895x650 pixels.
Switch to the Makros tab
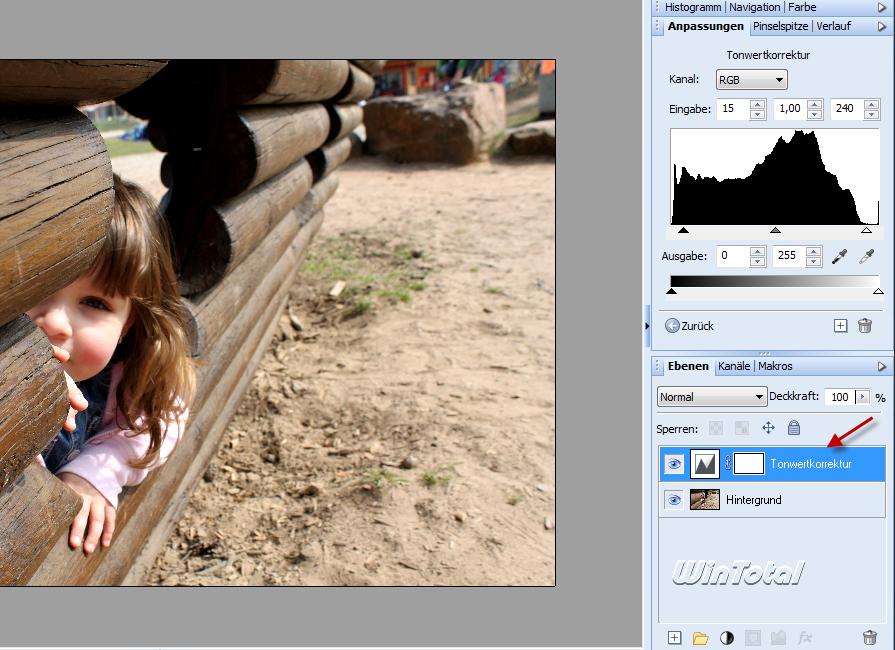tap(775, 366)
